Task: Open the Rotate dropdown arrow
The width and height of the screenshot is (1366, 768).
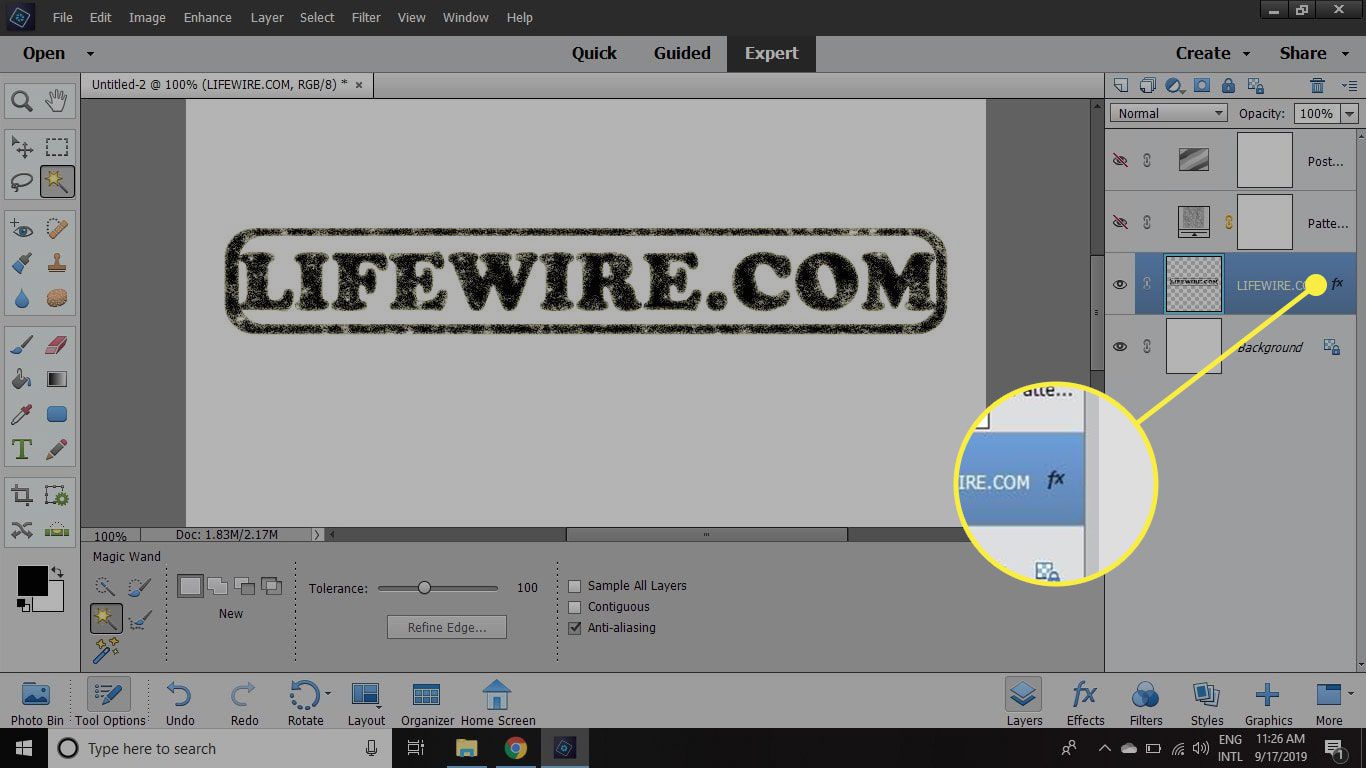Action: point(328,692)
